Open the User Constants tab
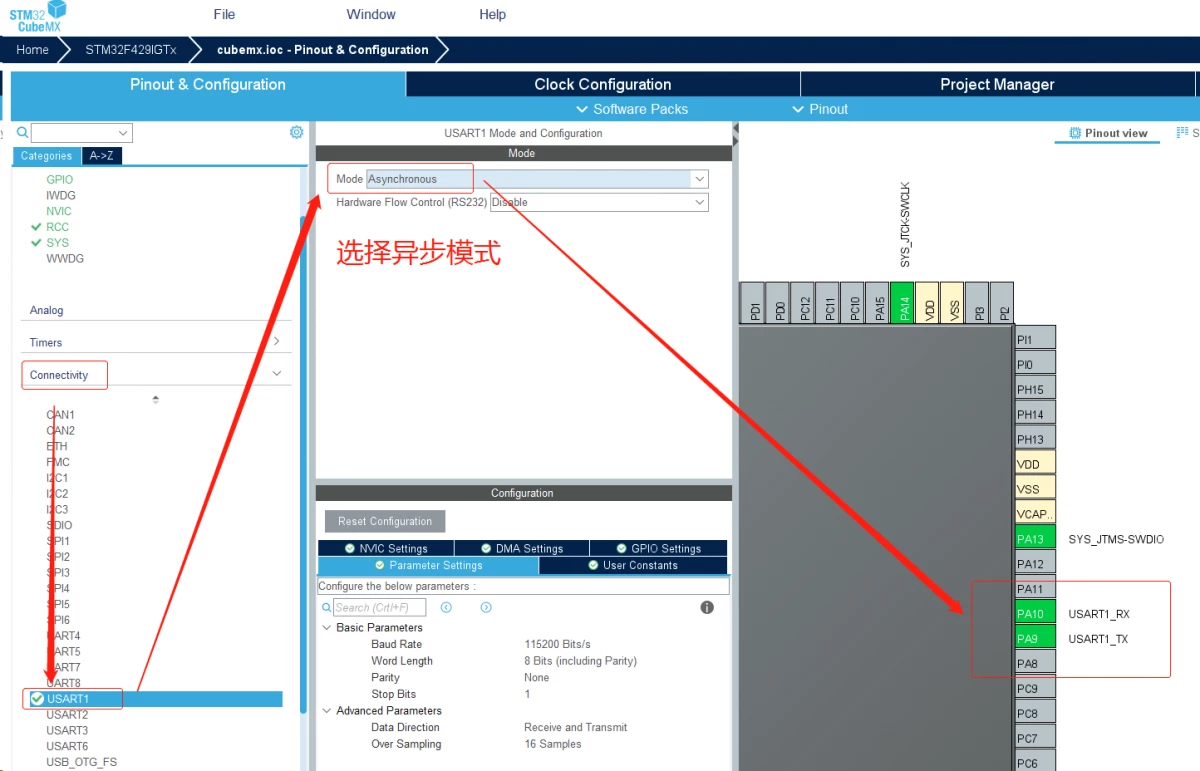1200x771 pixels. (633, 565)
